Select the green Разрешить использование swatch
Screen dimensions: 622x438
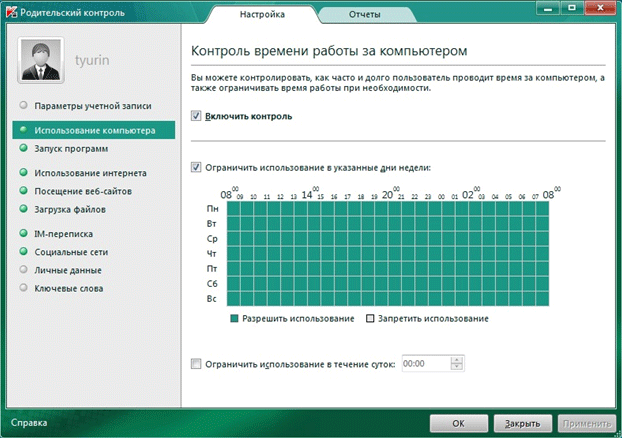[x=234, y=319]
